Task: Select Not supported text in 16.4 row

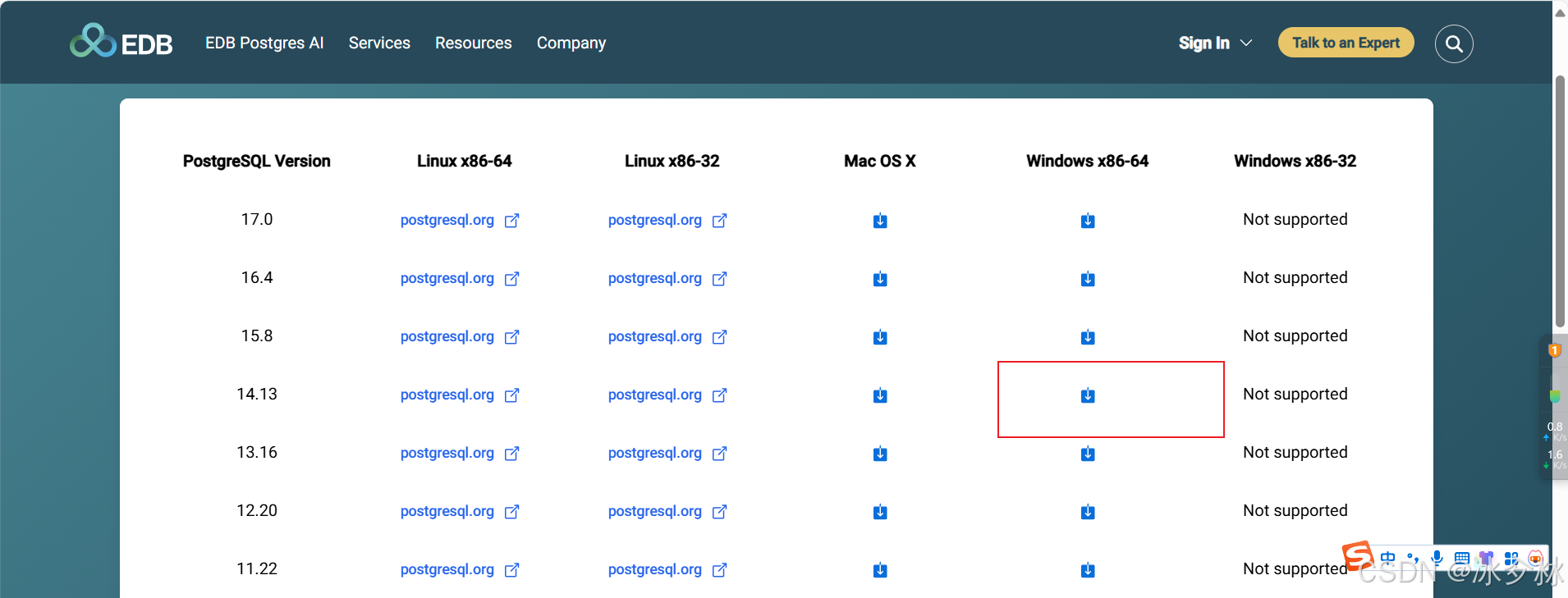Action: (1295, 277)
